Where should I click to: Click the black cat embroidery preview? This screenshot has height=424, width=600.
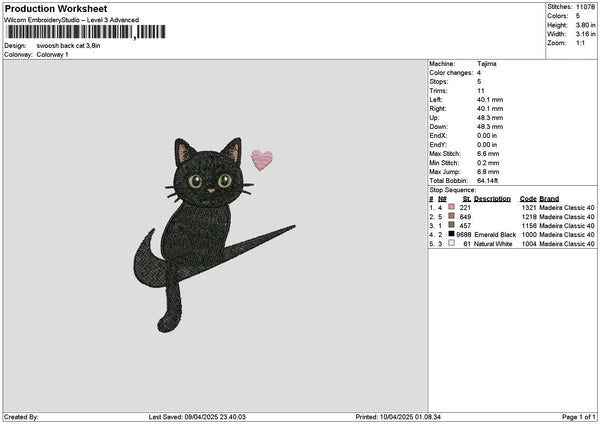[214, 235]
